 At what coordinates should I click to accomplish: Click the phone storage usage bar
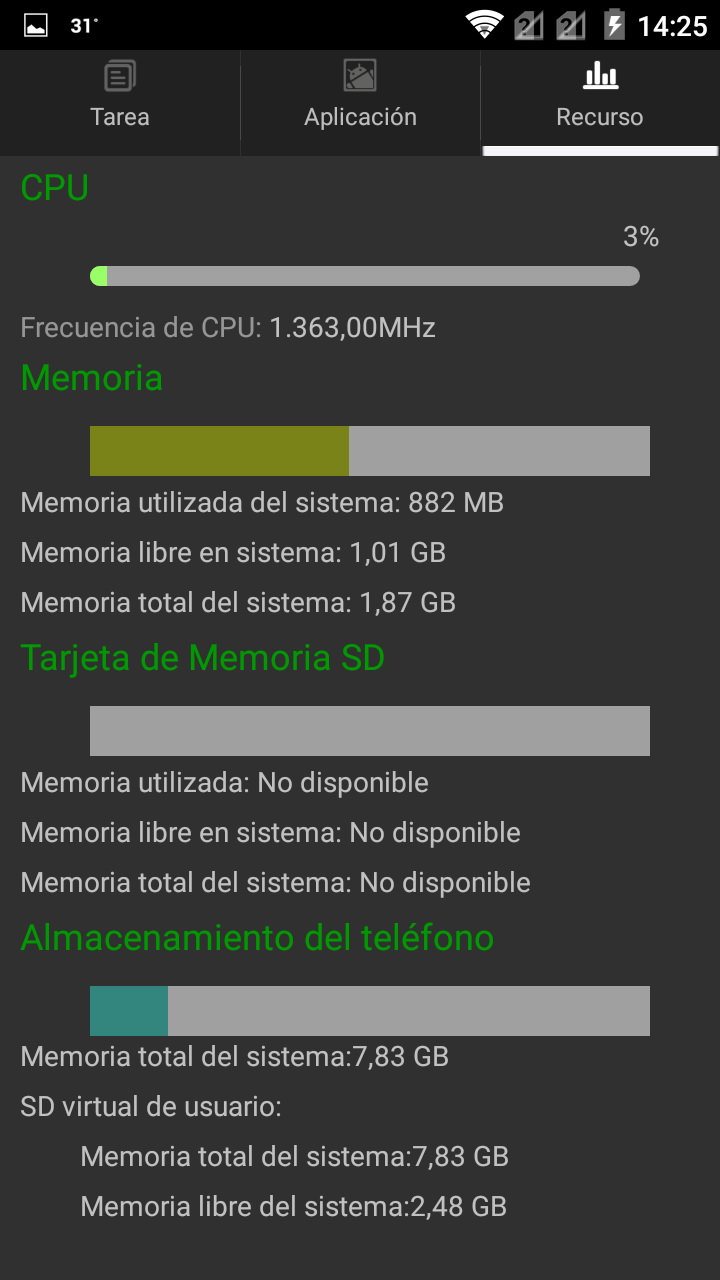370,1011
